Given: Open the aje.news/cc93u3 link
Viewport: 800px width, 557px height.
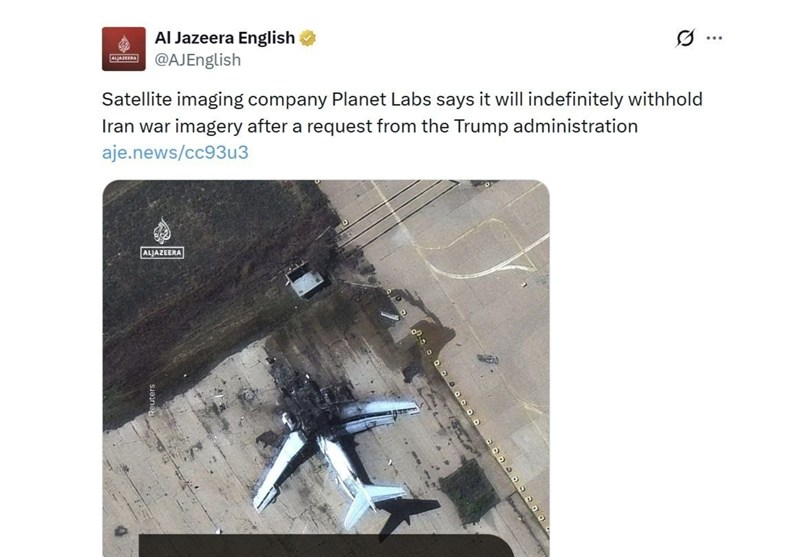Looking at the screenshot, I should coord(175,153).
